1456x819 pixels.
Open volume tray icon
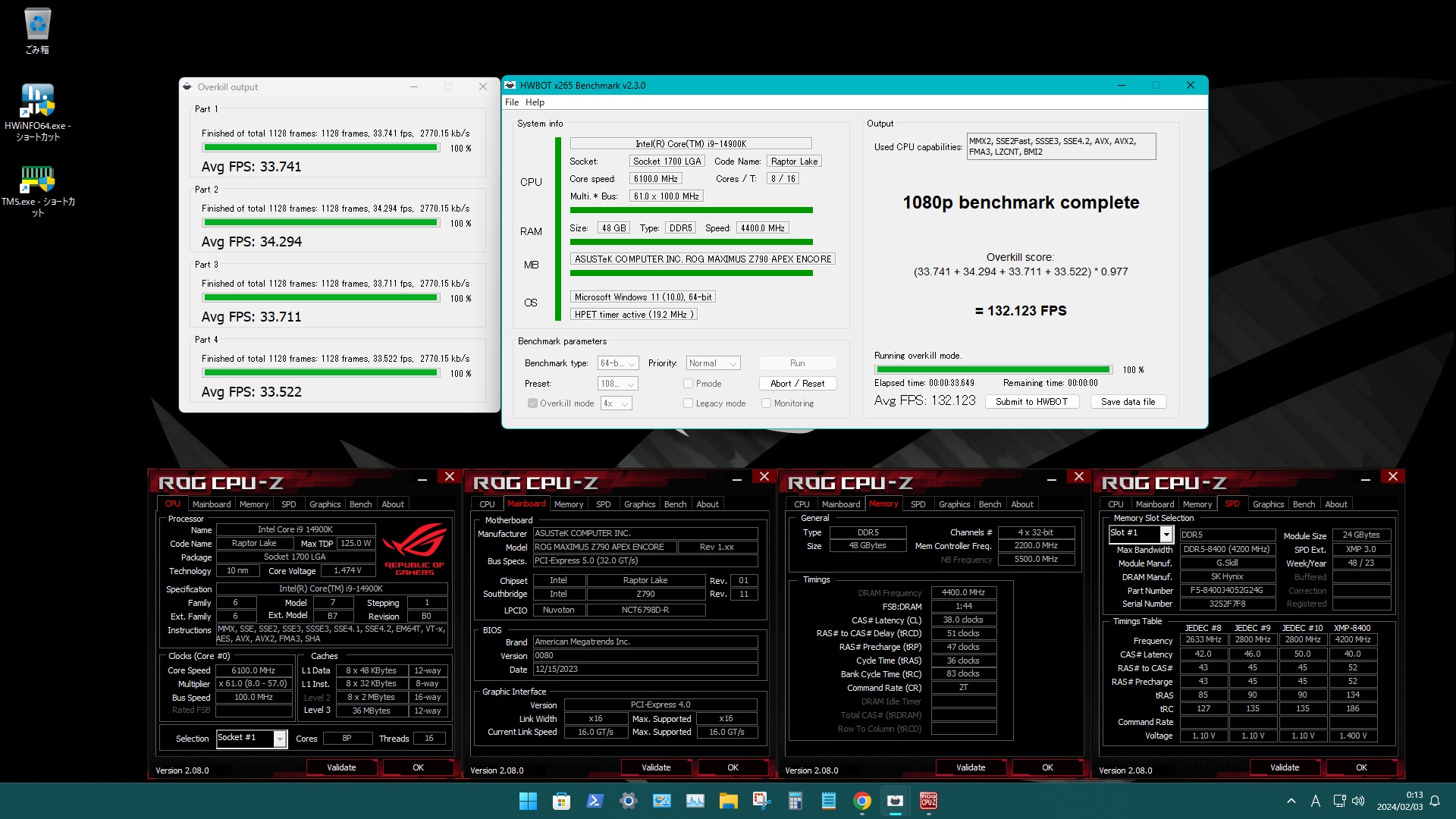tap(1357, 801)
